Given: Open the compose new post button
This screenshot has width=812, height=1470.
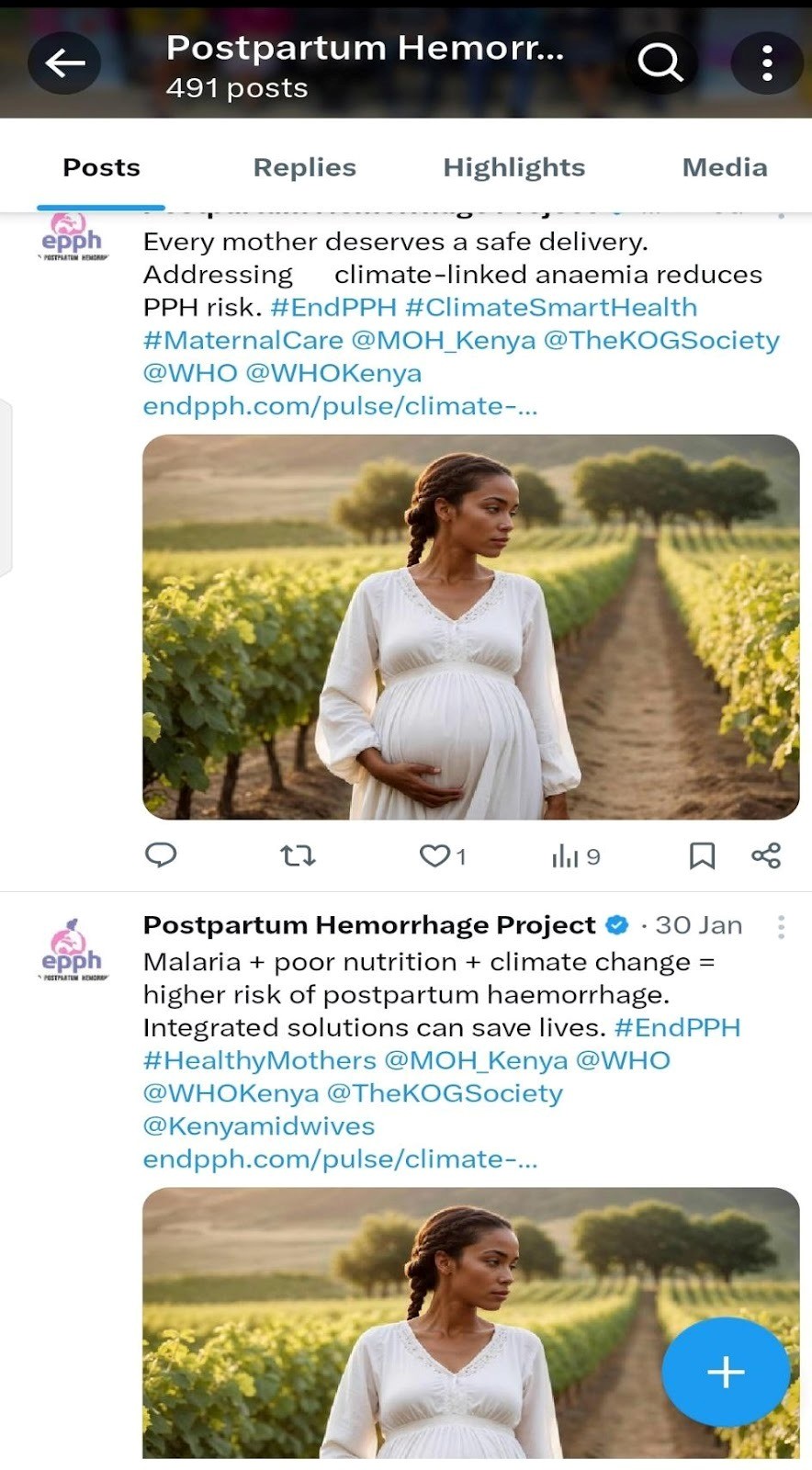Looking at the screenshot, I should pyautogui.click(x=725, y=1370).
